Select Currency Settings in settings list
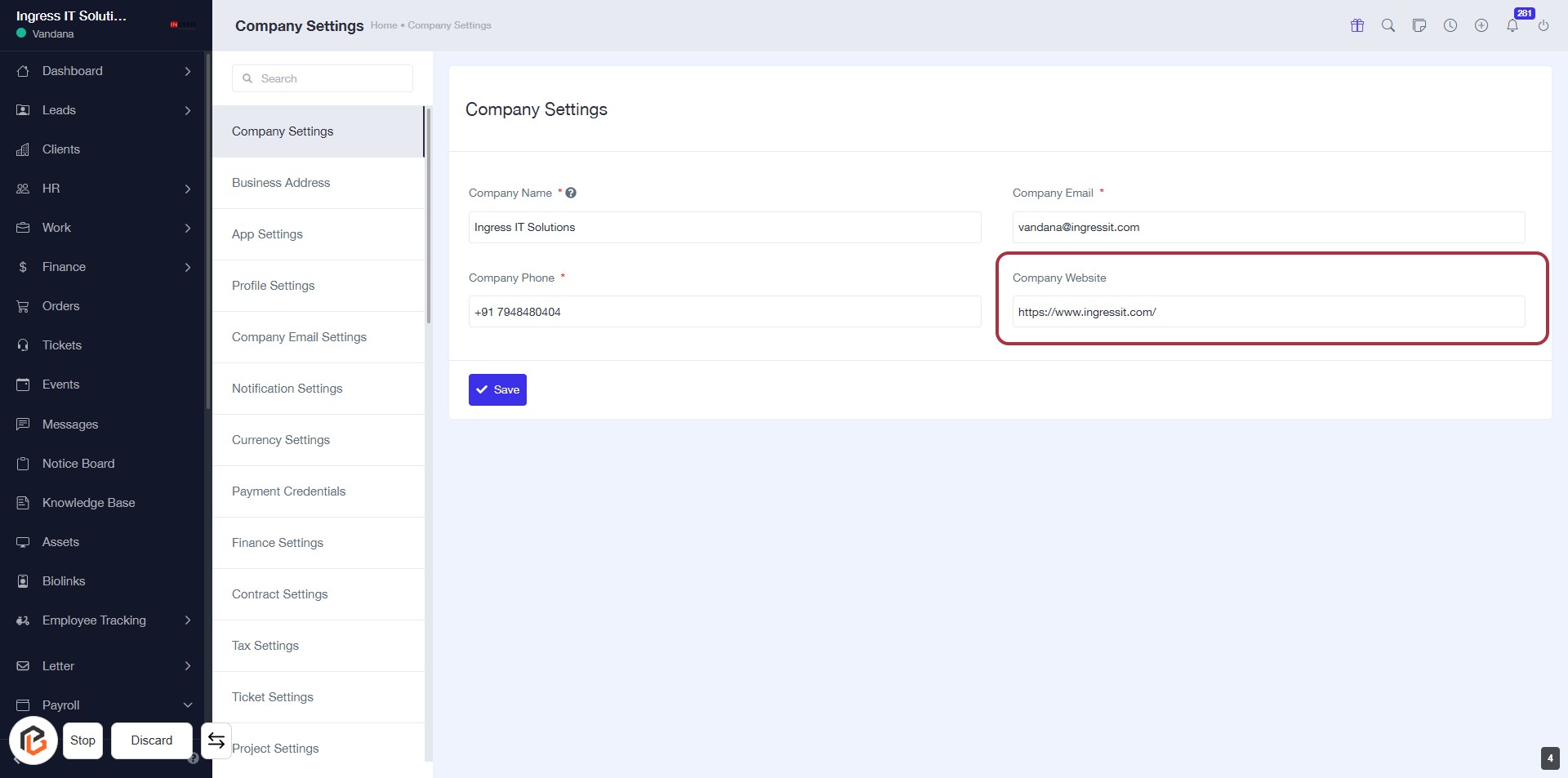Image resolution: width=1568 pixels, height=778 pixels. coord(281,440)
